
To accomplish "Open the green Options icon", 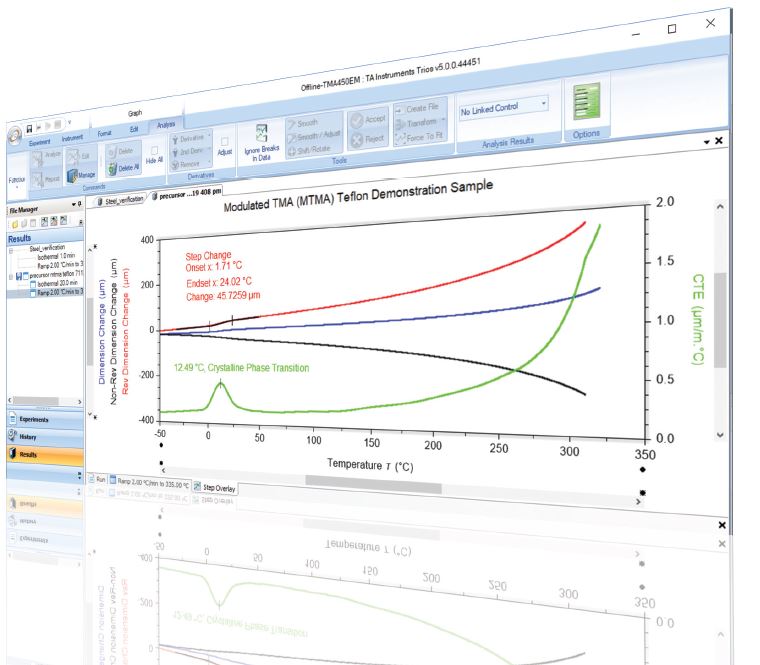I will point(585,104).
